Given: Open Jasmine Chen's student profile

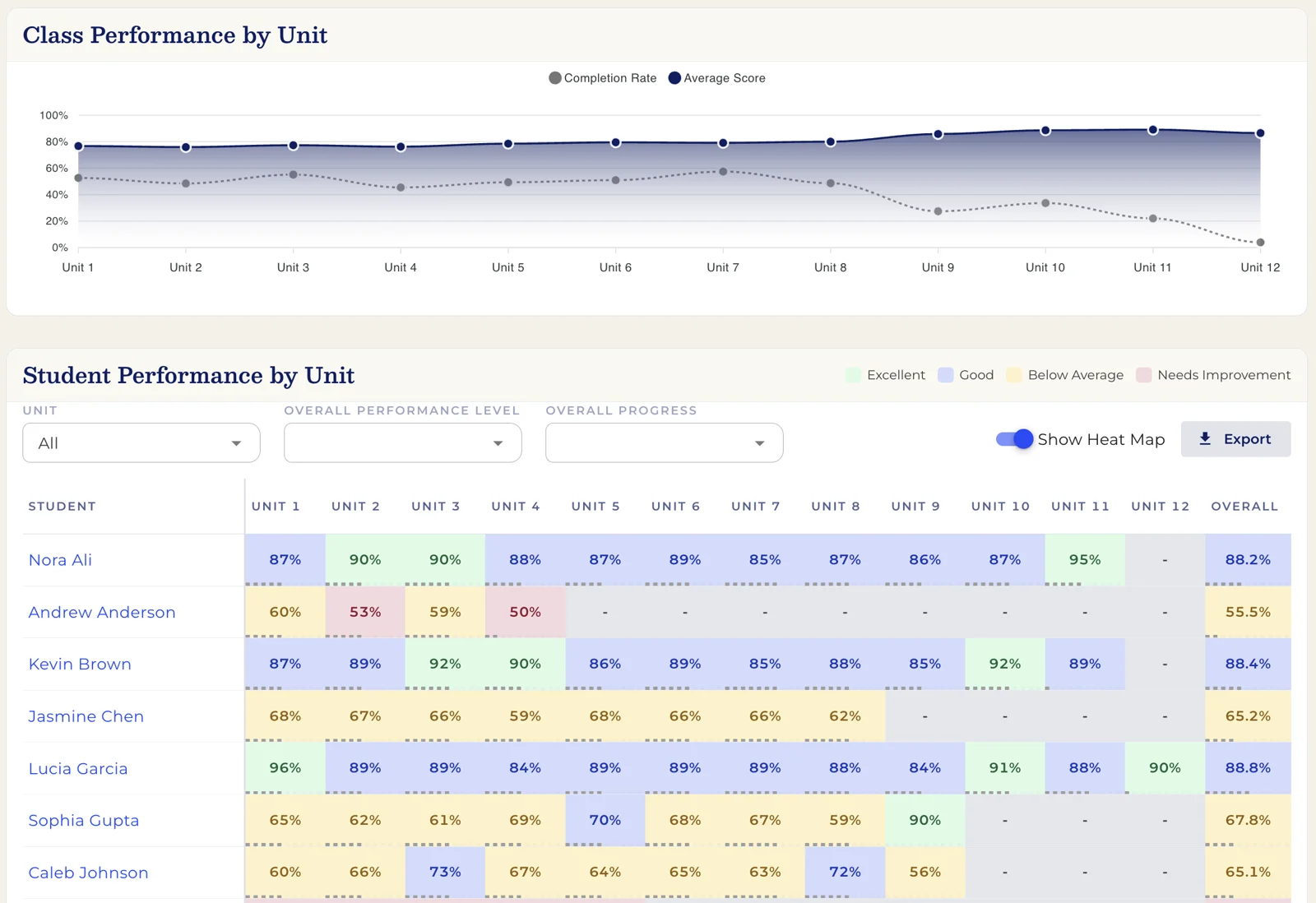Looking at the screenshot, I should pos(86,716).
